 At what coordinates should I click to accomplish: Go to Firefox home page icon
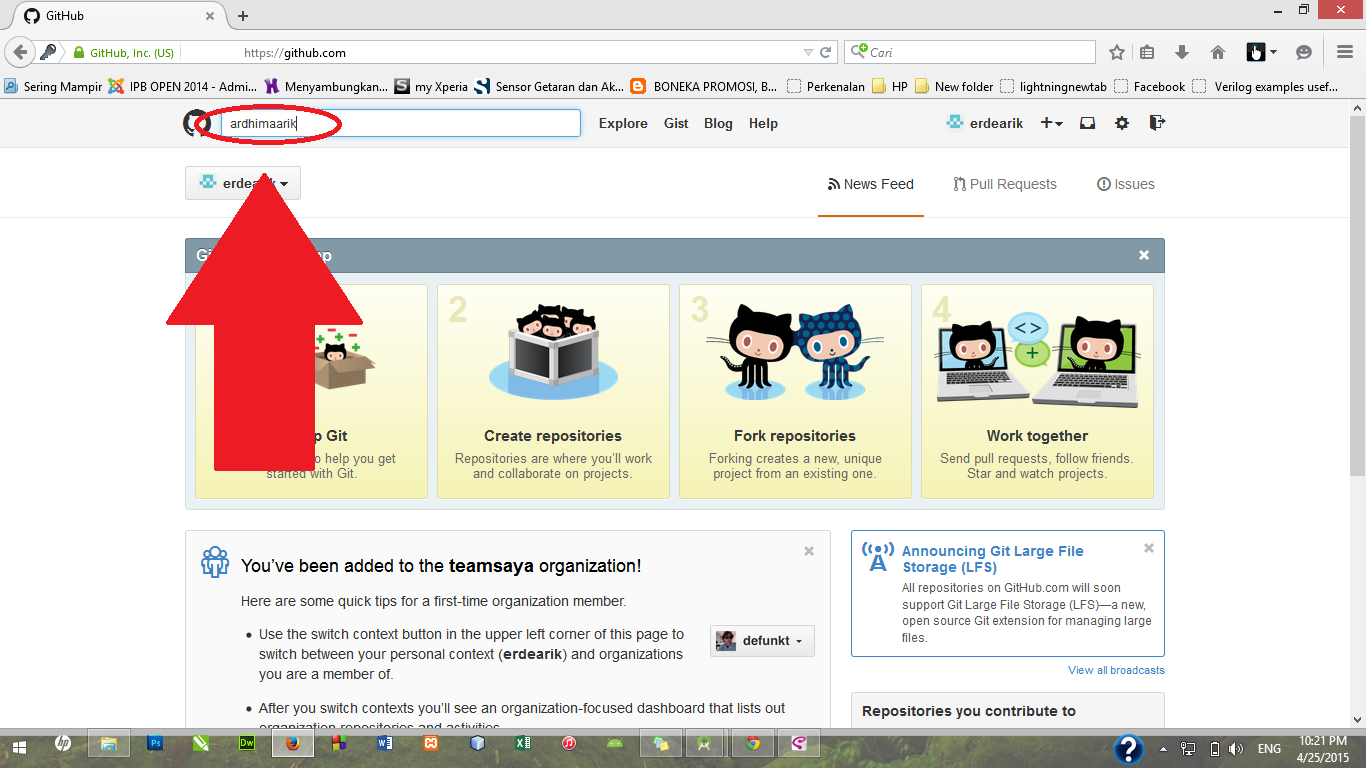click(x=1217, y=52)
